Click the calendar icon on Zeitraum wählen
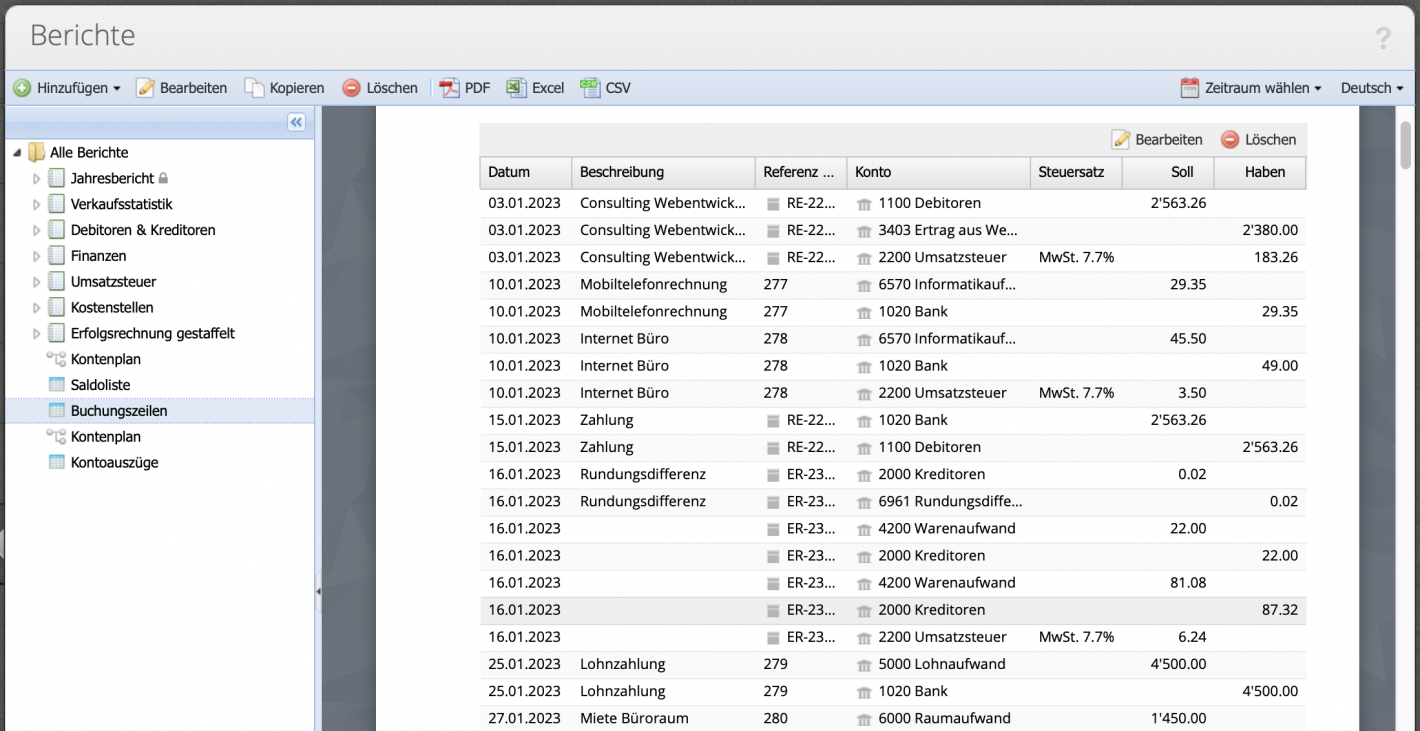 (x=1190, y=88)
